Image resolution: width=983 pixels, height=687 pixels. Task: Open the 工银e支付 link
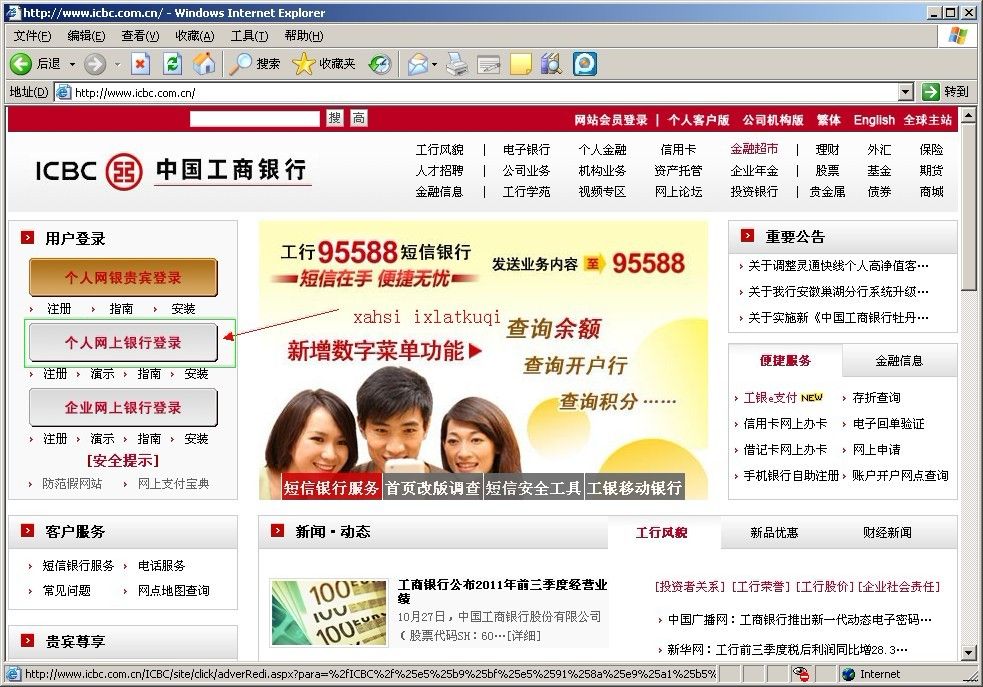pyautogui.click(x=770, y=397)
